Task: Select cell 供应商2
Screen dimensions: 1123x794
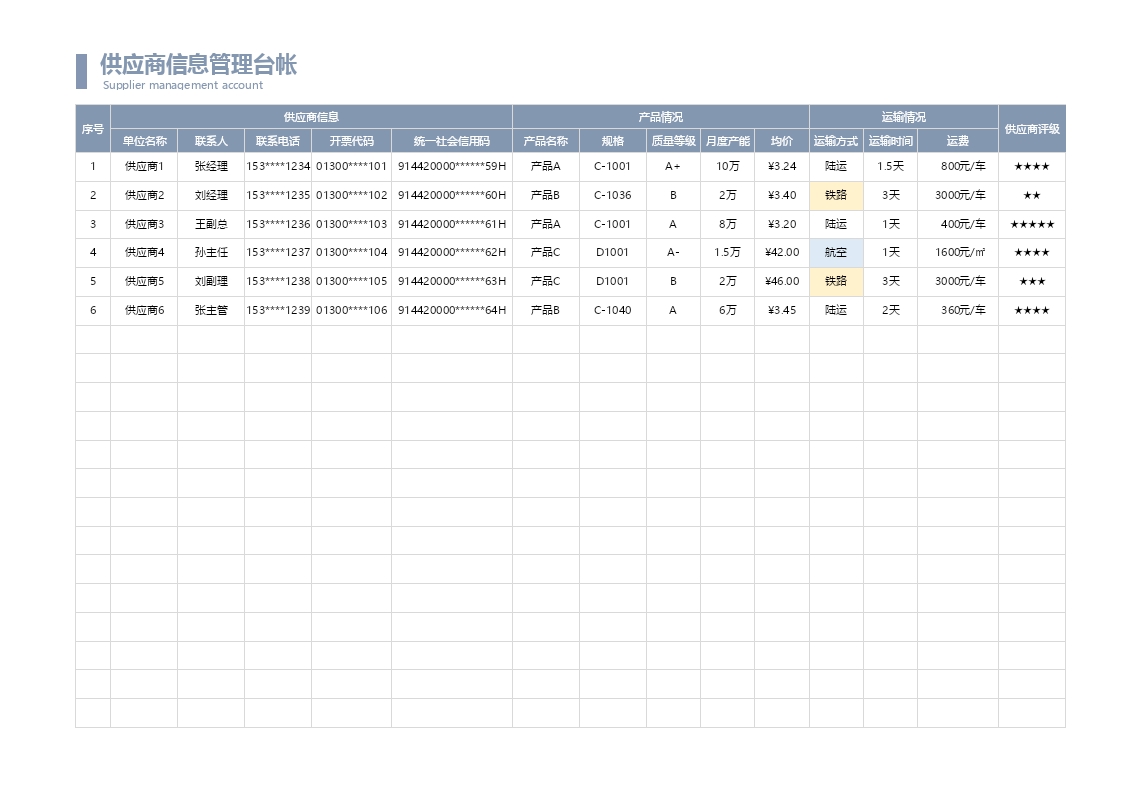Action: point(144,195)
